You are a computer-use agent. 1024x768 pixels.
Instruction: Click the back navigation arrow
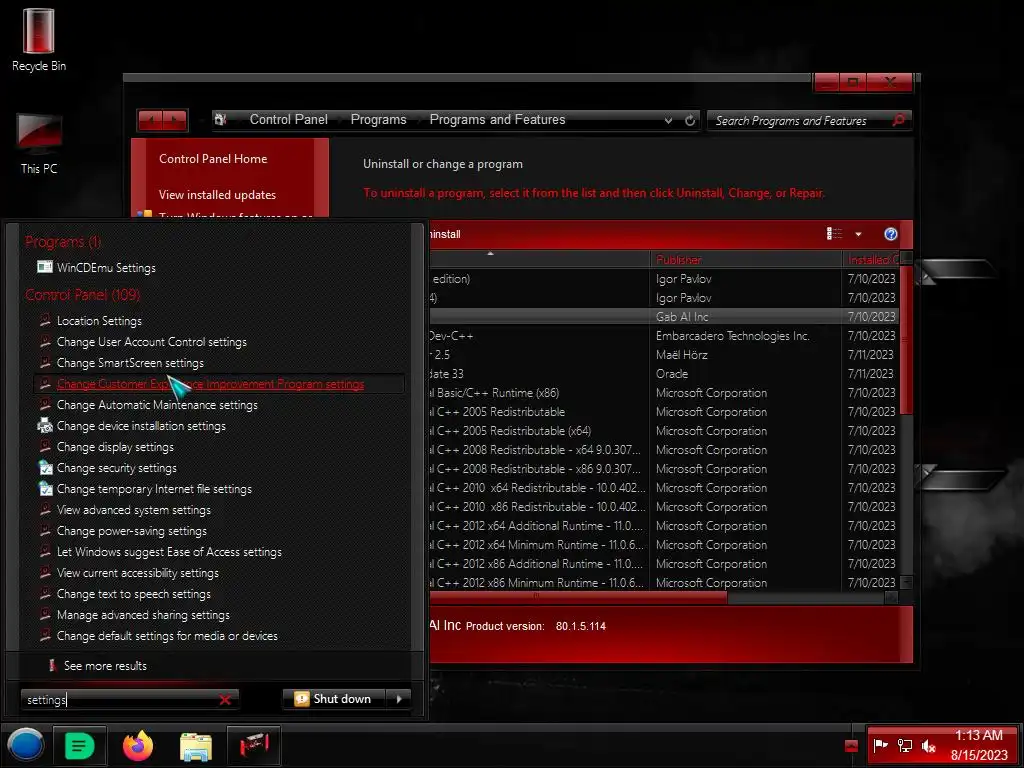pos(151,120)
